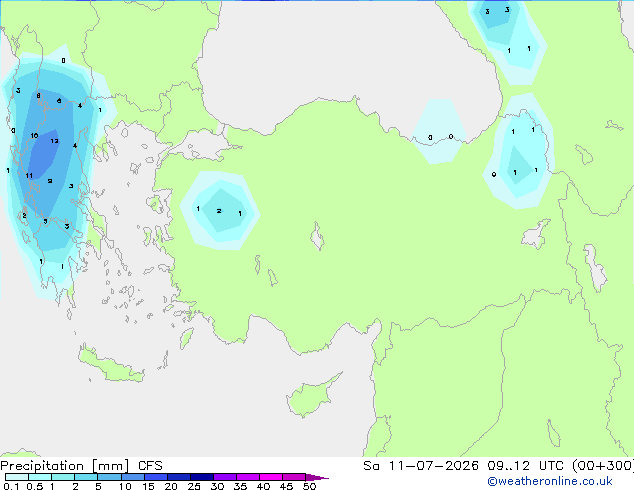Click the 45–50 mm legend swatch
Image resolution: width=634 pixels, height=490 pixels.
click(x=294, y=477)
